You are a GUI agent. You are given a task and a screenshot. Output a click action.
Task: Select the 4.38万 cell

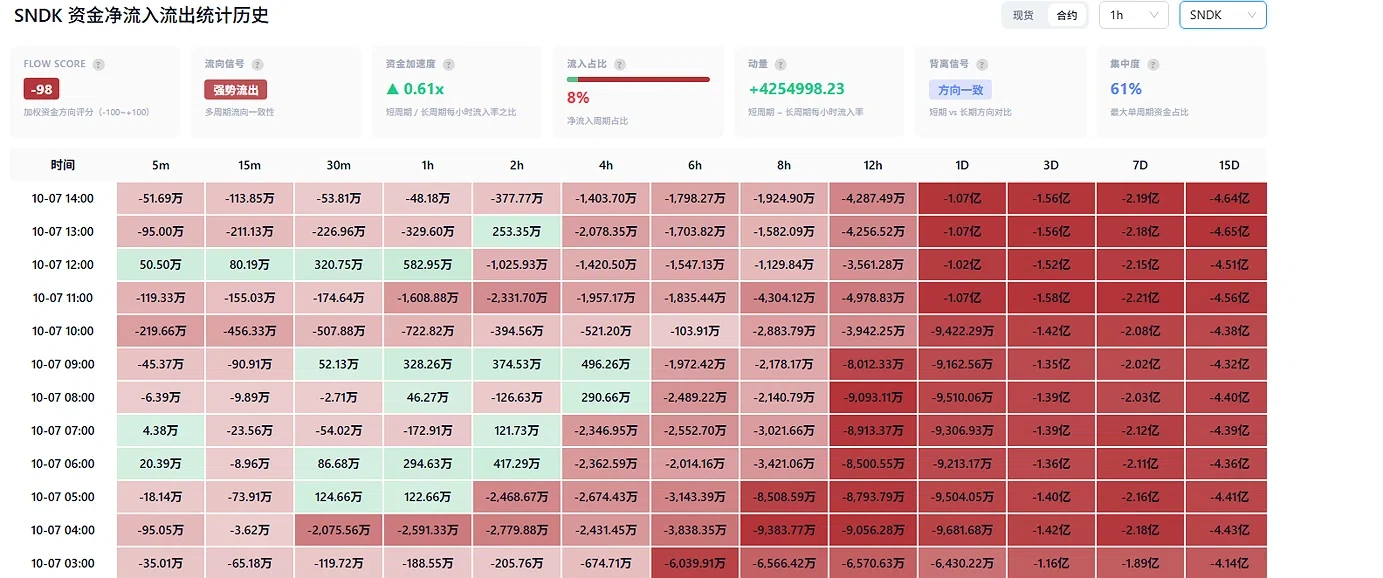pos(161,431)
